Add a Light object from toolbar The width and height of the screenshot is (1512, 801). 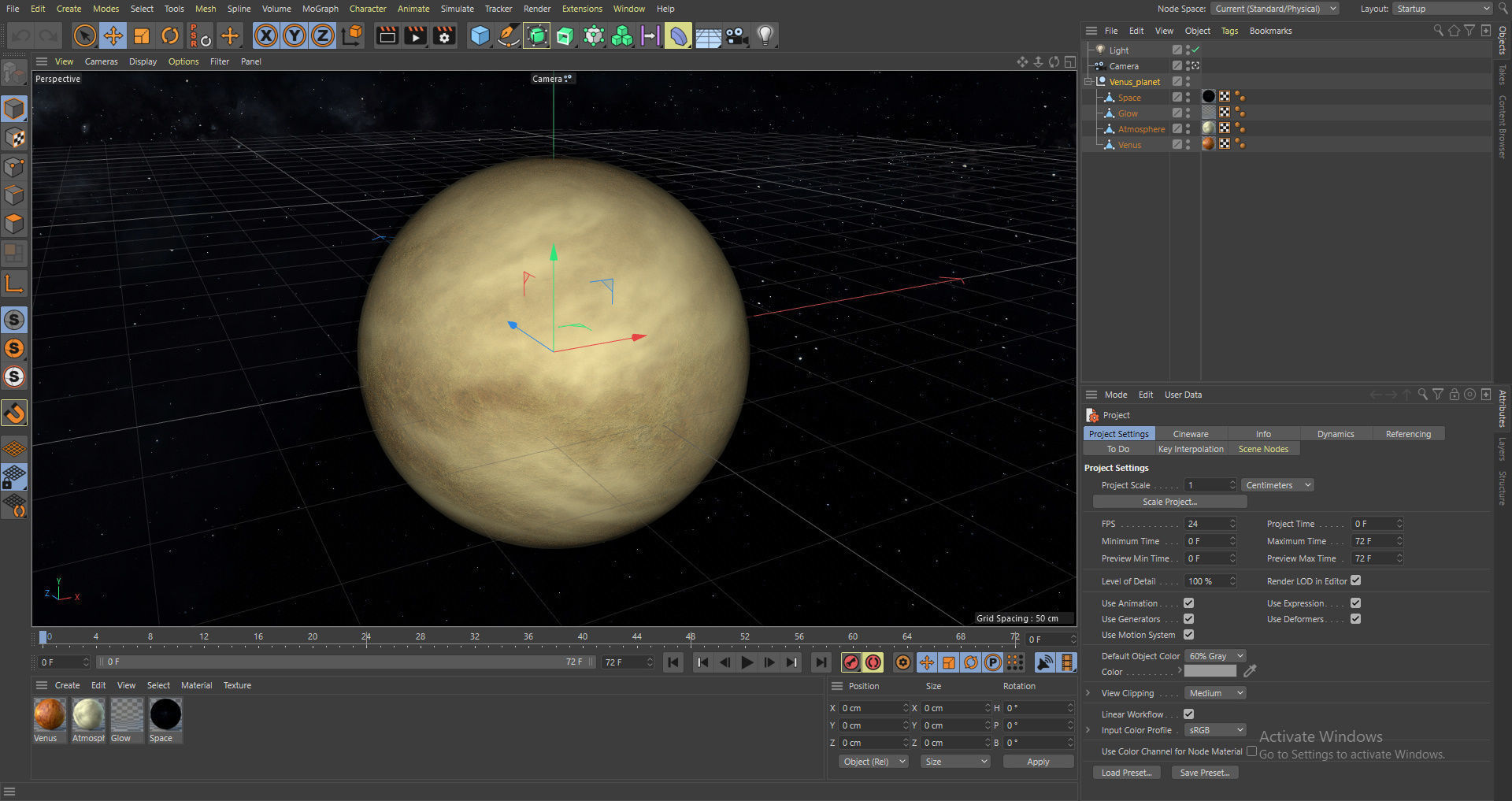point(765,35)
